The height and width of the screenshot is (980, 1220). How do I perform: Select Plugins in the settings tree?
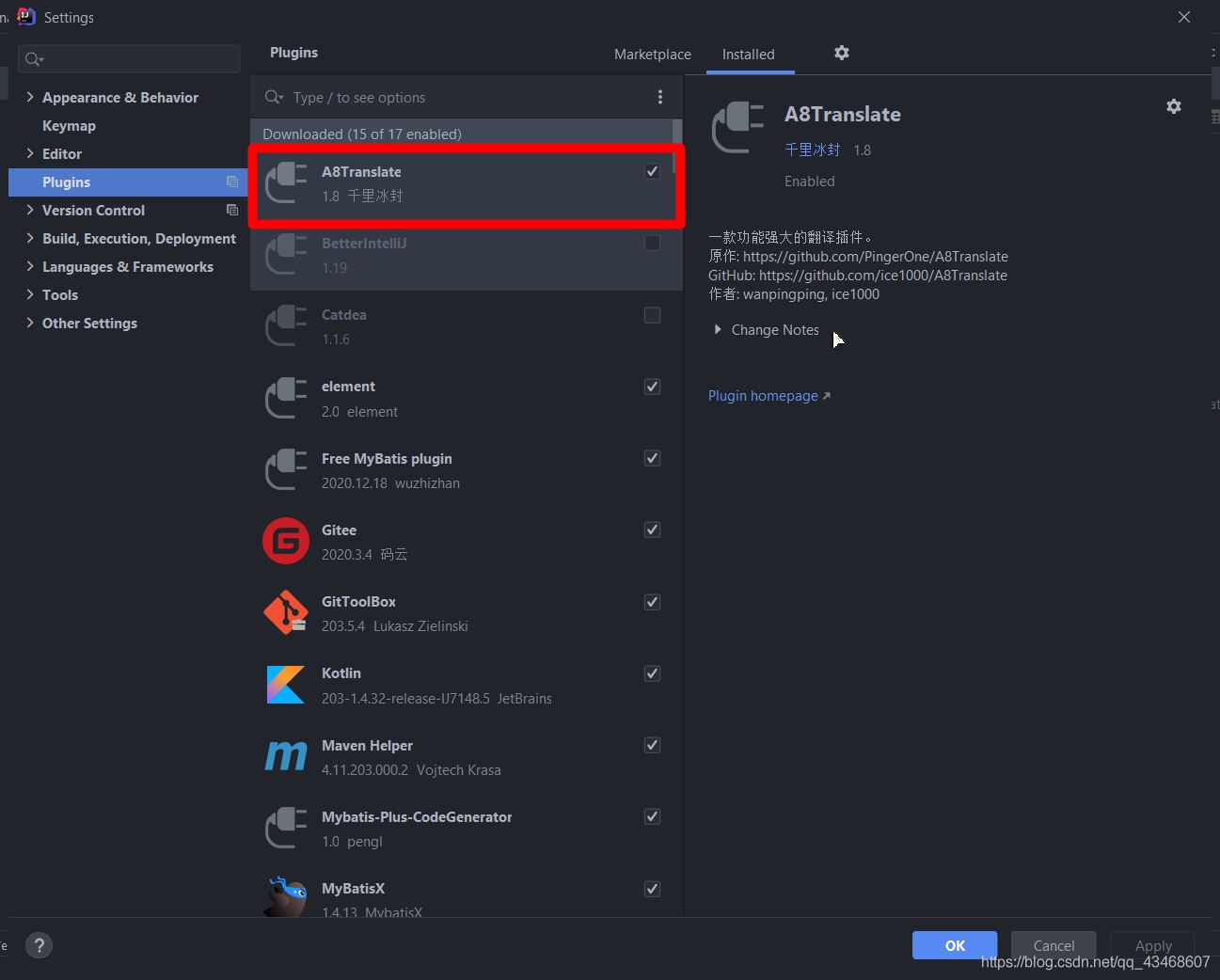coord(128,182)
